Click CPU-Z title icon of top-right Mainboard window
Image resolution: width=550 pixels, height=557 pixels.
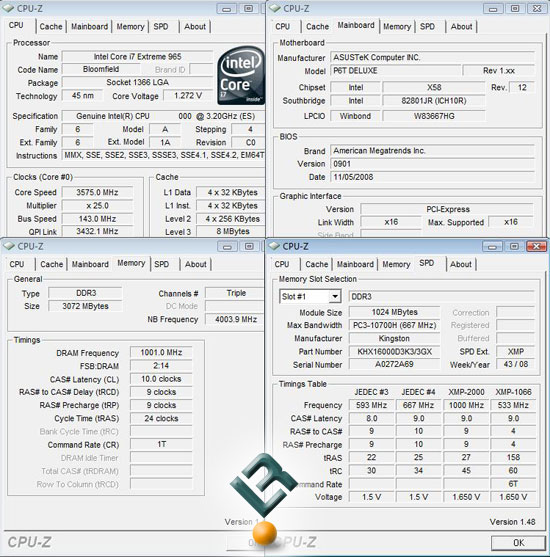(x=275, y=8)
